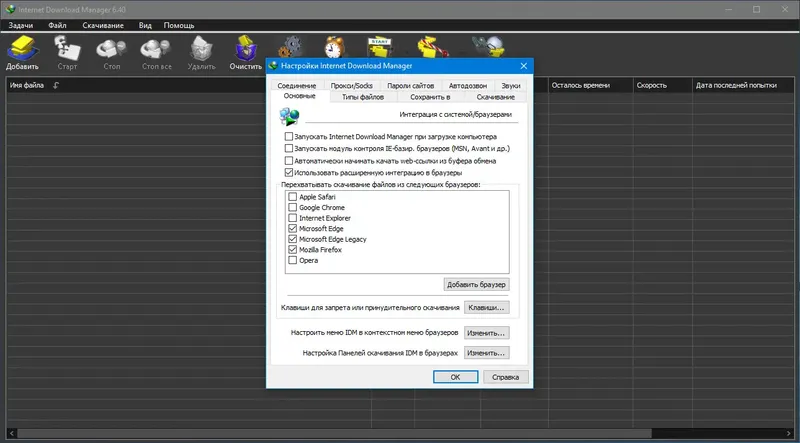Enable the IE-based browsers control module checkbox
This screenshot has height=443, width=800.
[x=289, y=149]
